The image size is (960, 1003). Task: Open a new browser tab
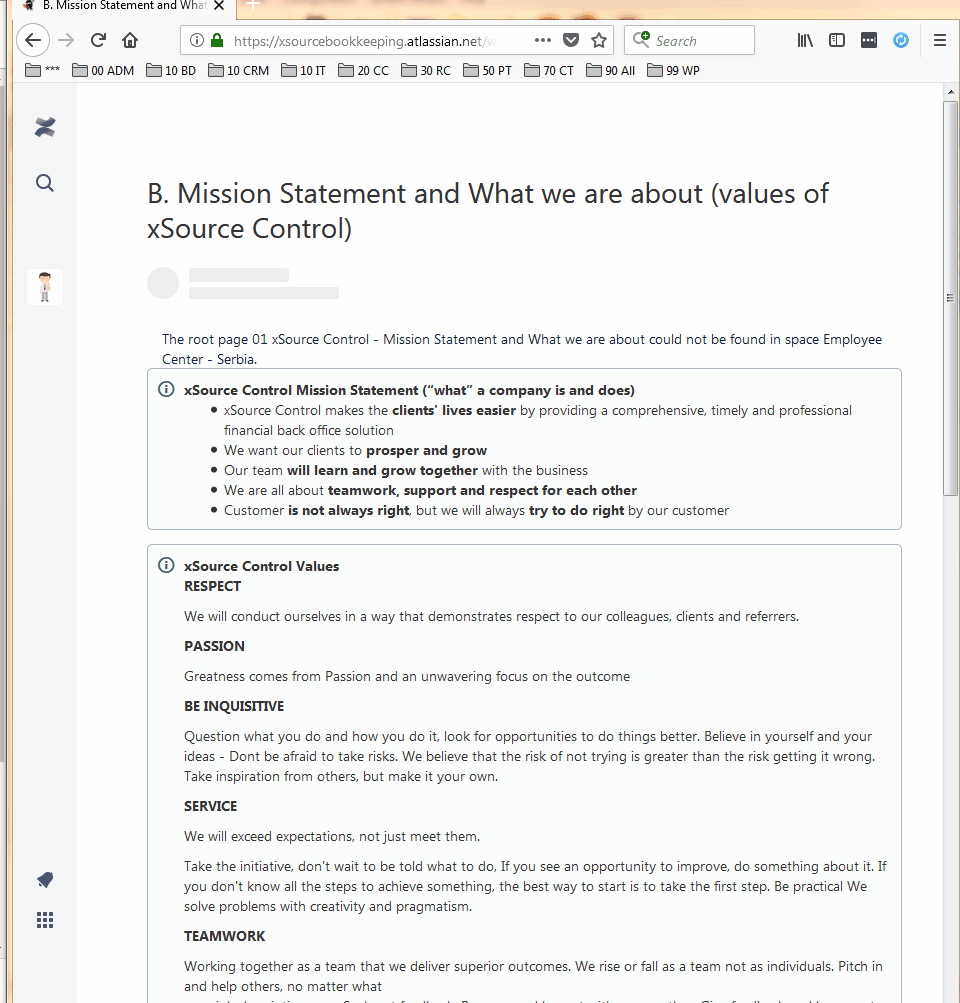pyautogui.click(x=253, y=5)
